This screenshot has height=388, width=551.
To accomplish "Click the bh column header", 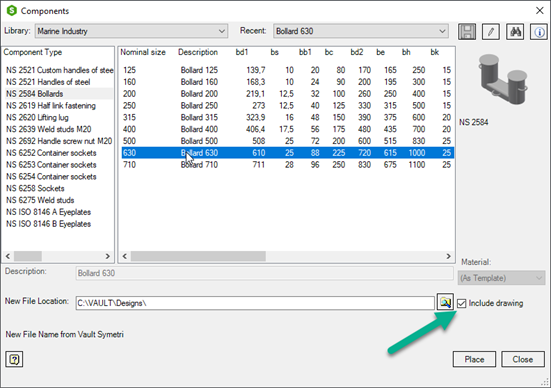I will (406, 52).
